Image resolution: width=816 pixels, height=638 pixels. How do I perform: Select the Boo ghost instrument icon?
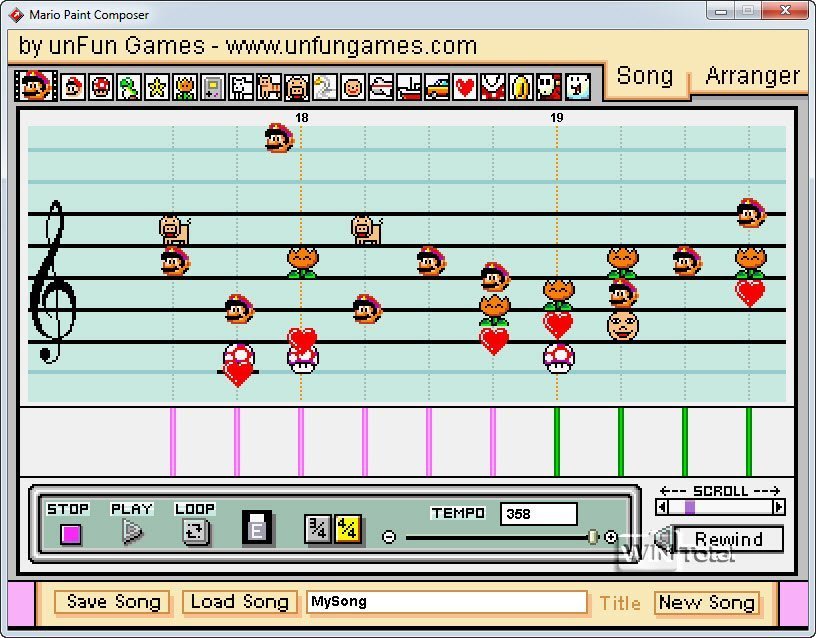coord(577,87)
